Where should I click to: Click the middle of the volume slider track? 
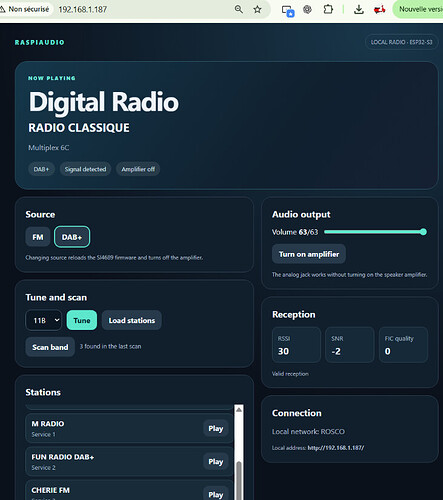[375, 232]
